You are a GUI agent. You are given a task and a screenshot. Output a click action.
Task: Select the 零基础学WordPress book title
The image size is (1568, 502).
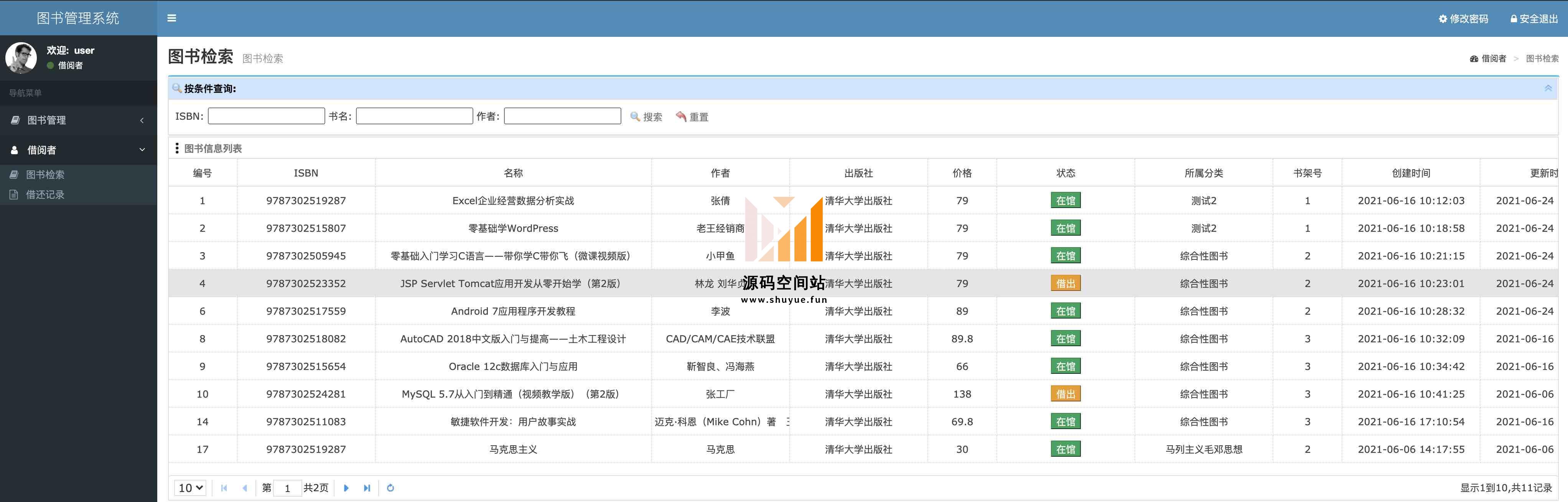(x=513, y=228)
